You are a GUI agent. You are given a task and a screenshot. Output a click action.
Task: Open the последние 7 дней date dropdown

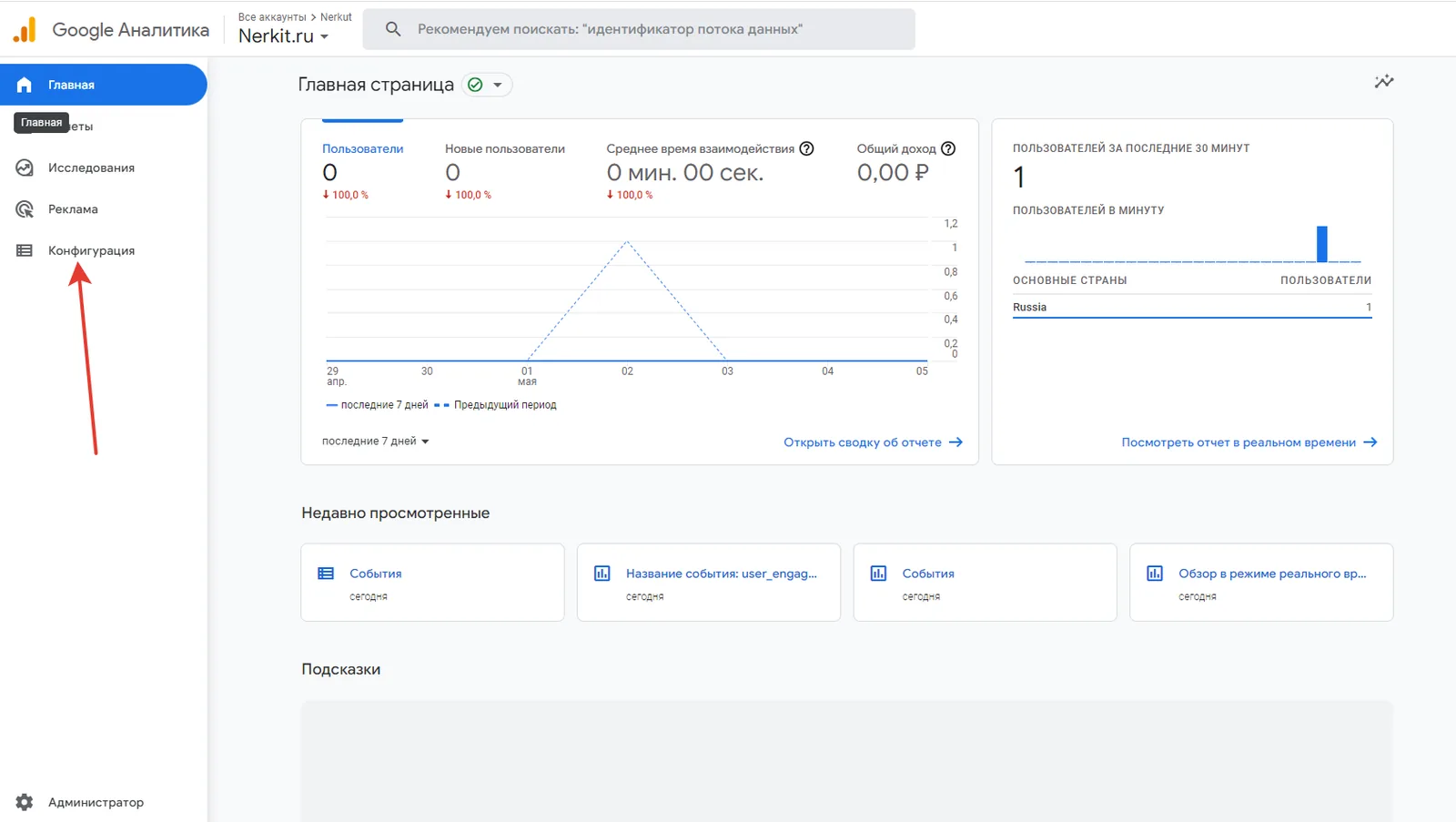[376, 441]
